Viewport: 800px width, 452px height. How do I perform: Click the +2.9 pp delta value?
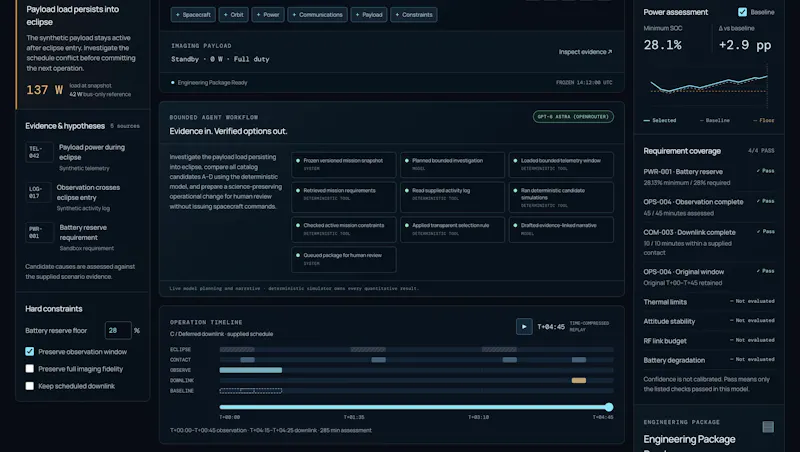coord(744,45)
